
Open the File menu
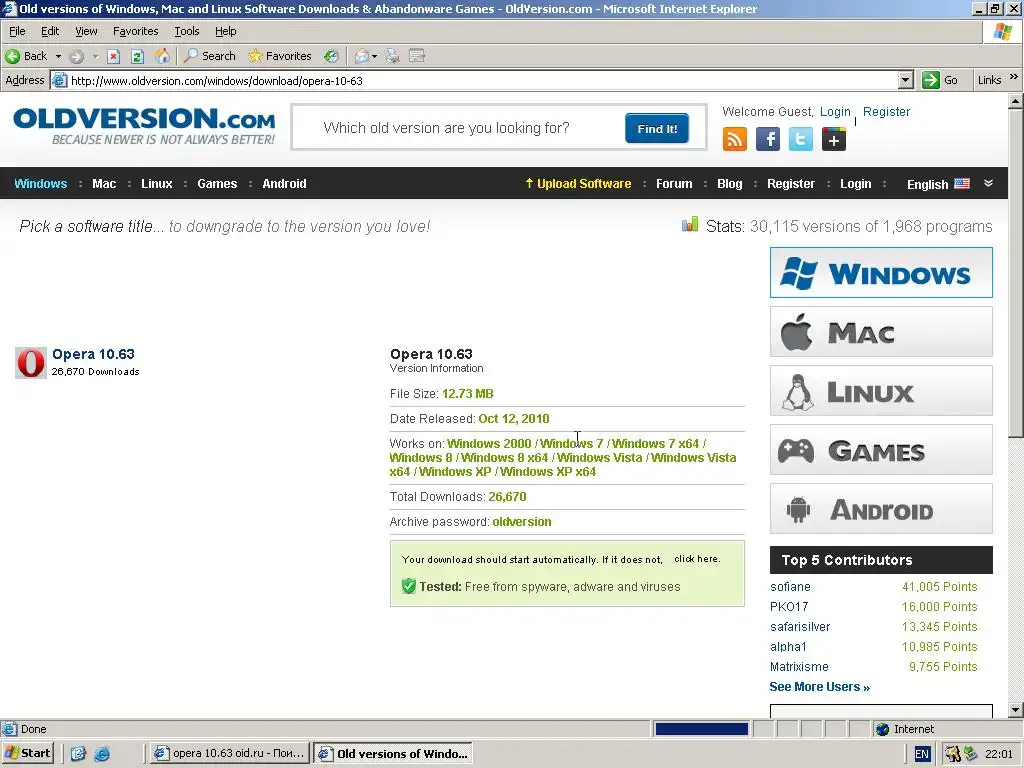(17, 31)
